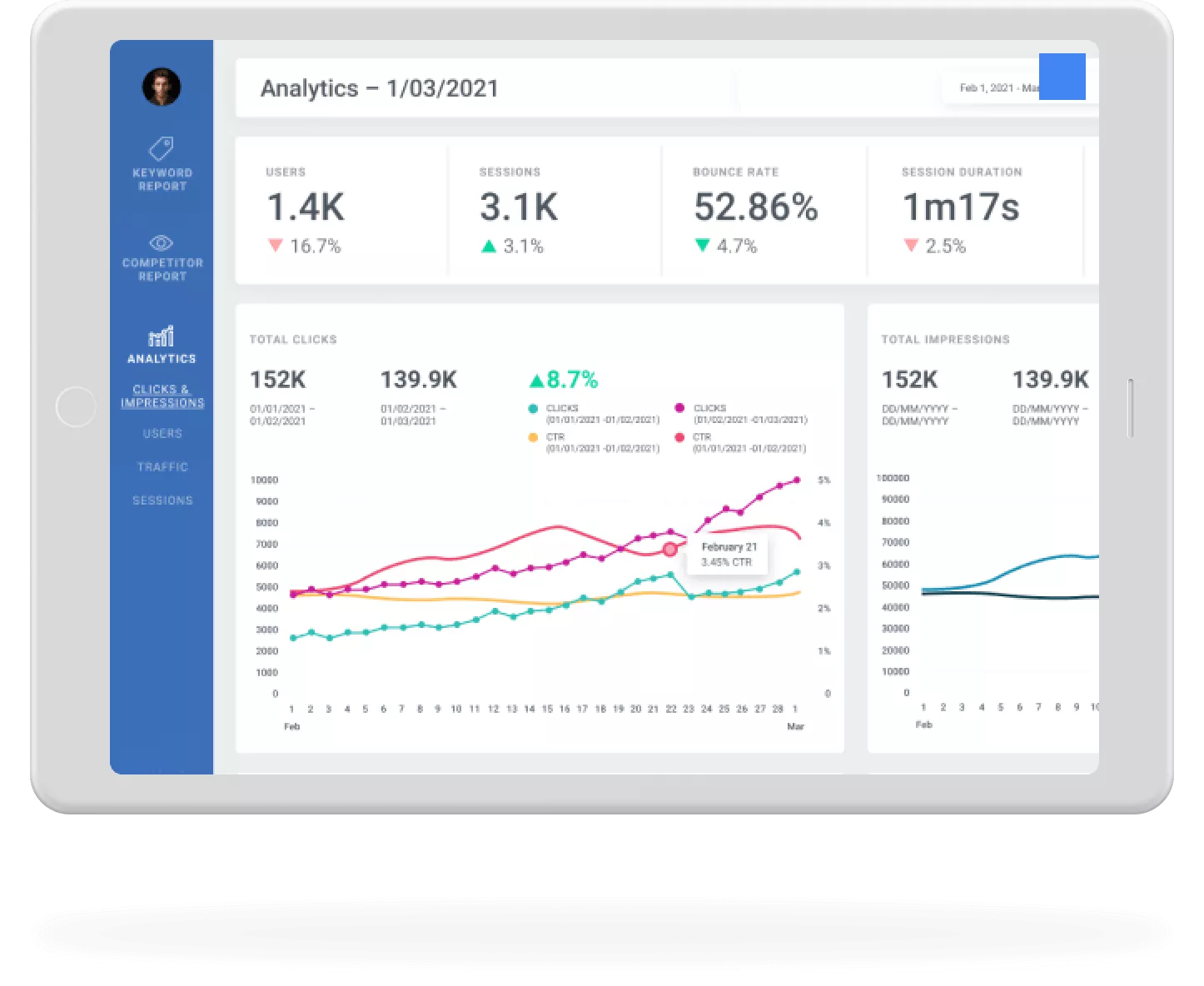This screenshot has width=1204, height=986.
Task: Select the Analytics menu label
Action: (x=162, y=359)
